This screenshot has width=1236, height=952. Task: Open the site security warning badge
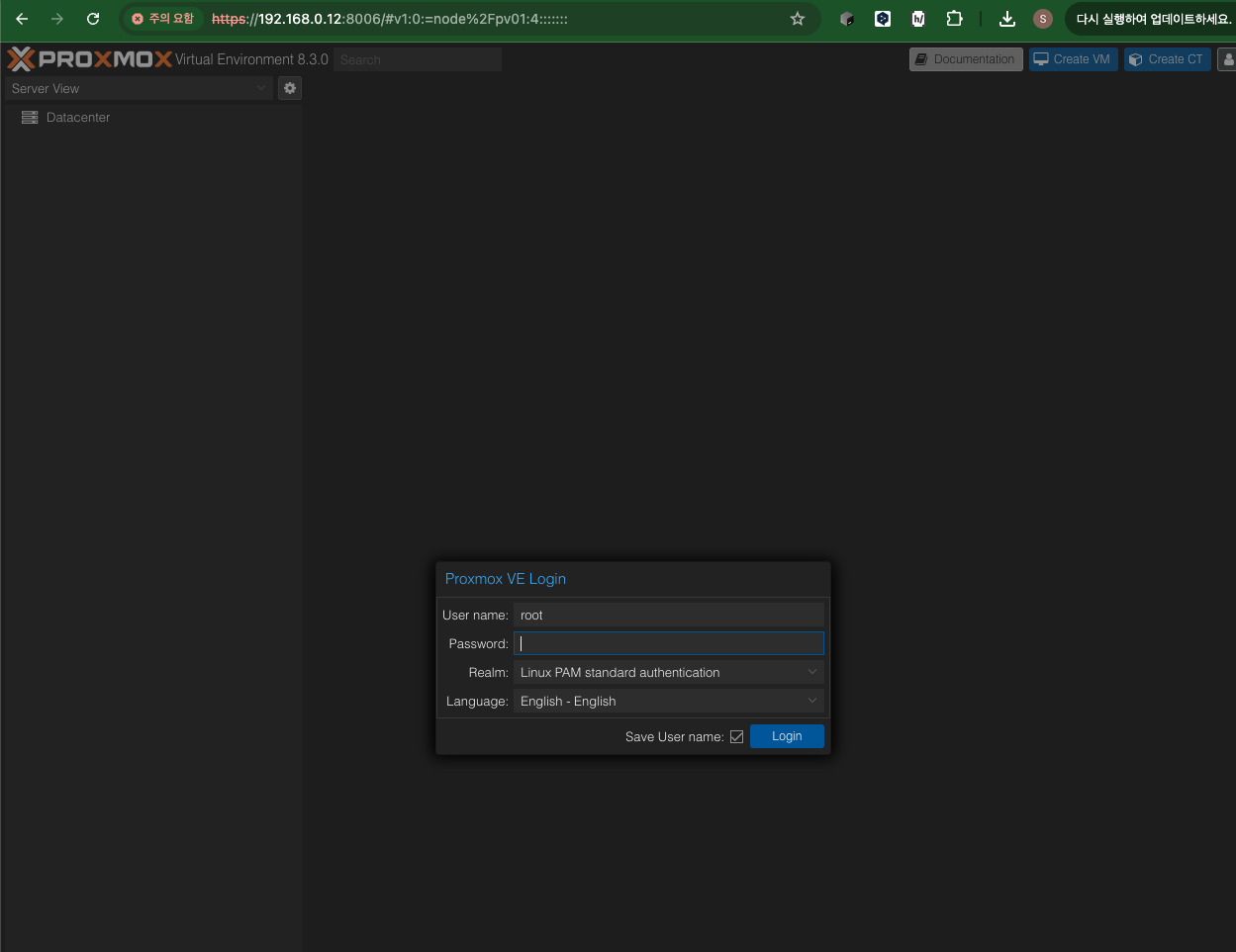point(163,19)
